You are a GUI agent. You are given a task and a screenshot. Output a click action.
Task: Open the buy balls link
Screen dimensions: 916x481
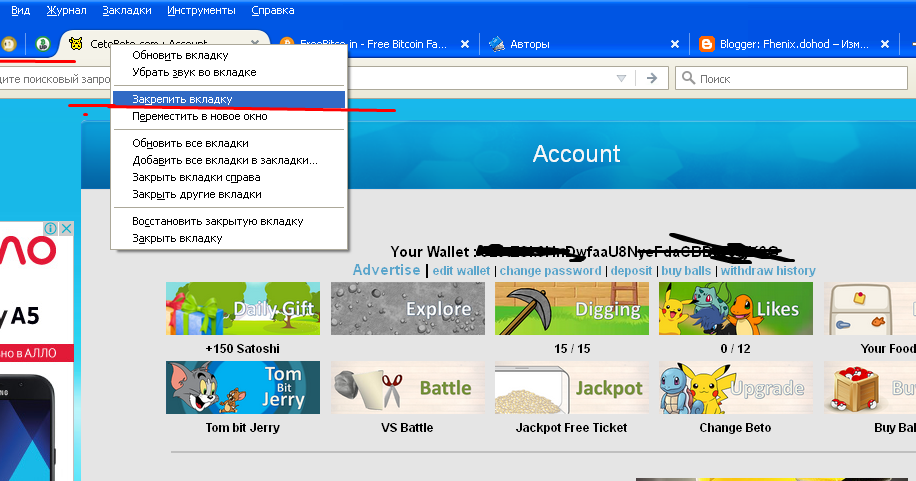click(686, 271)
